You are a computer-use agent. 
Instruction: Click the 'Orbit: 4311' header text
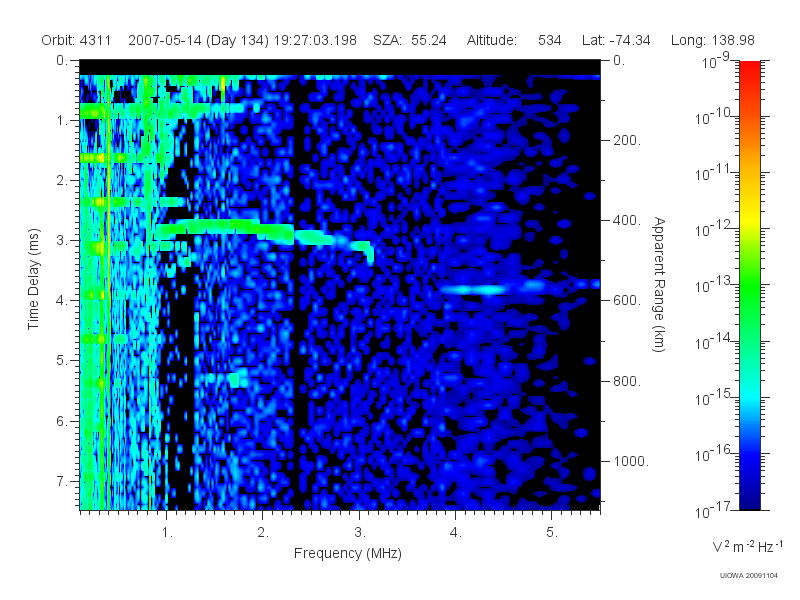click(76, 40)
